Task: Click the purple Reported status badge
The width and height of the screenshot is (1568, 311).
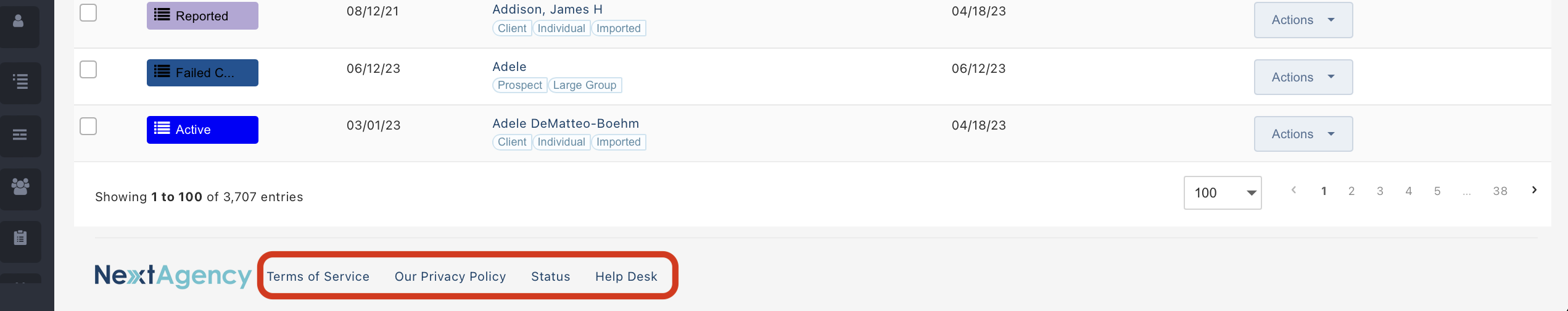Action: tap(202, 15)
